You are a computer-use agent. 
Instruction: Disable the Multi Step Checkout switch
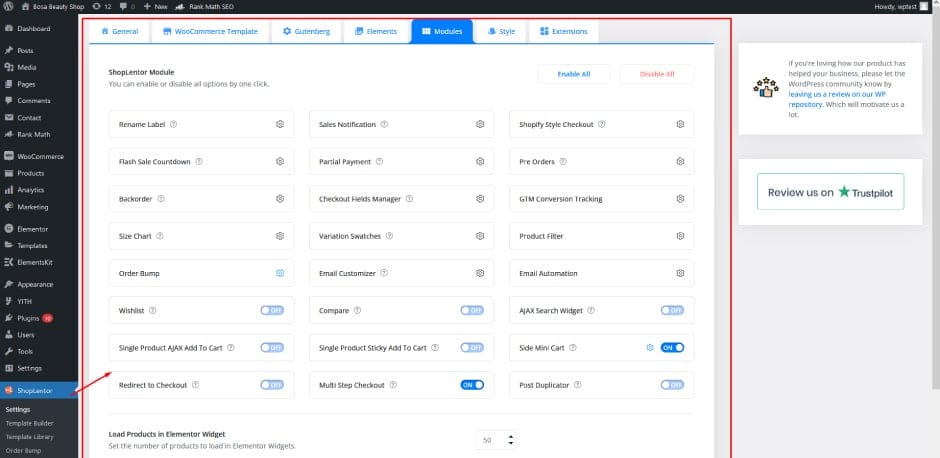pyautogui.click(x=472, y=385)
